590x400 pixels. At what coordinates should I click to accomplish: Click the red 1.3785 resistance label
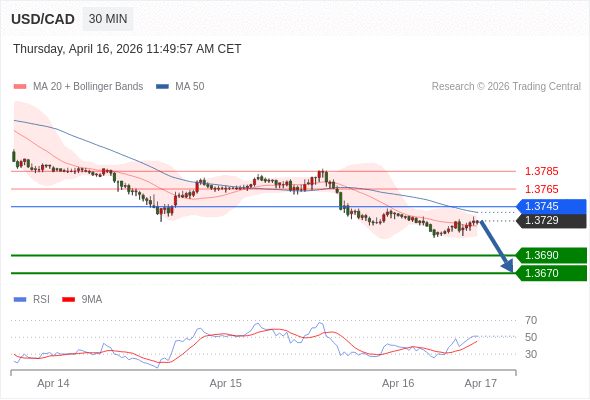(541, 171)
